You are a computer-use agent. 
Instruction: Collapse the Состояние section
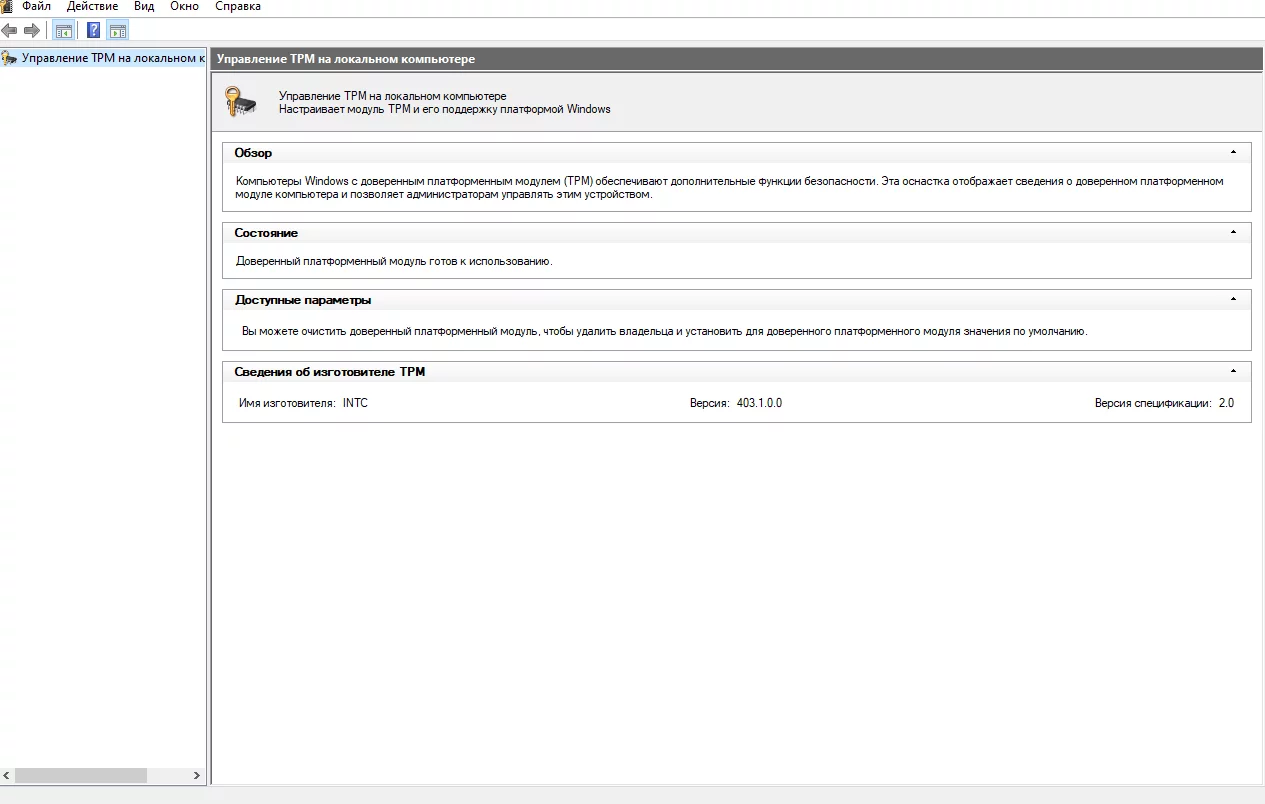(x=1233, y=233)
